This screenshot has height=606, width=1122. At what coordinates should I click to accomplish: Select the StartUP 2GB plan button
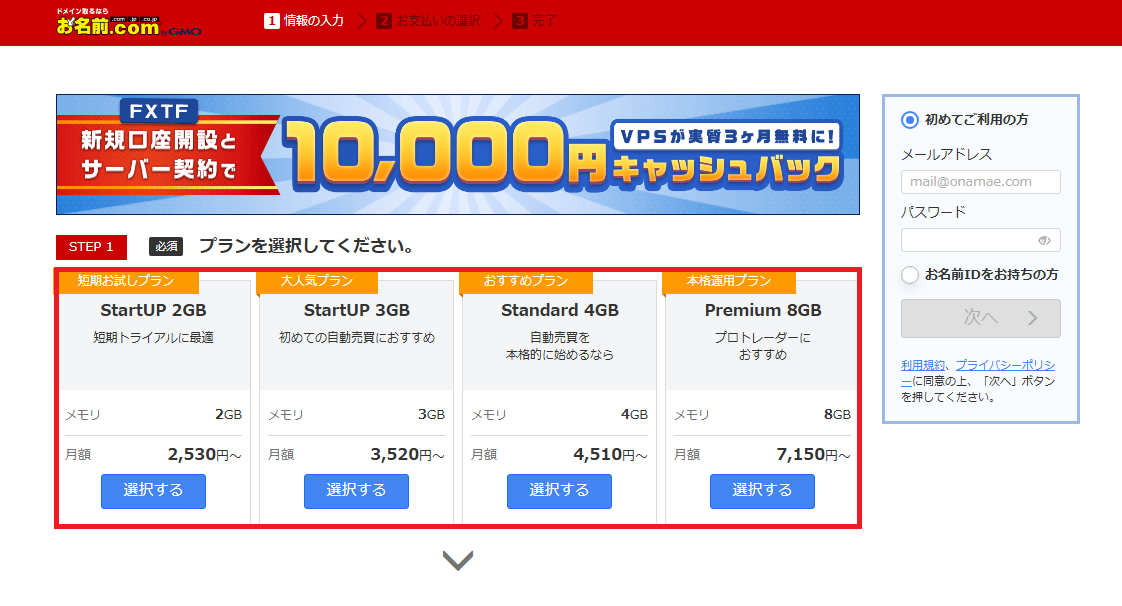tap(153, 491)
